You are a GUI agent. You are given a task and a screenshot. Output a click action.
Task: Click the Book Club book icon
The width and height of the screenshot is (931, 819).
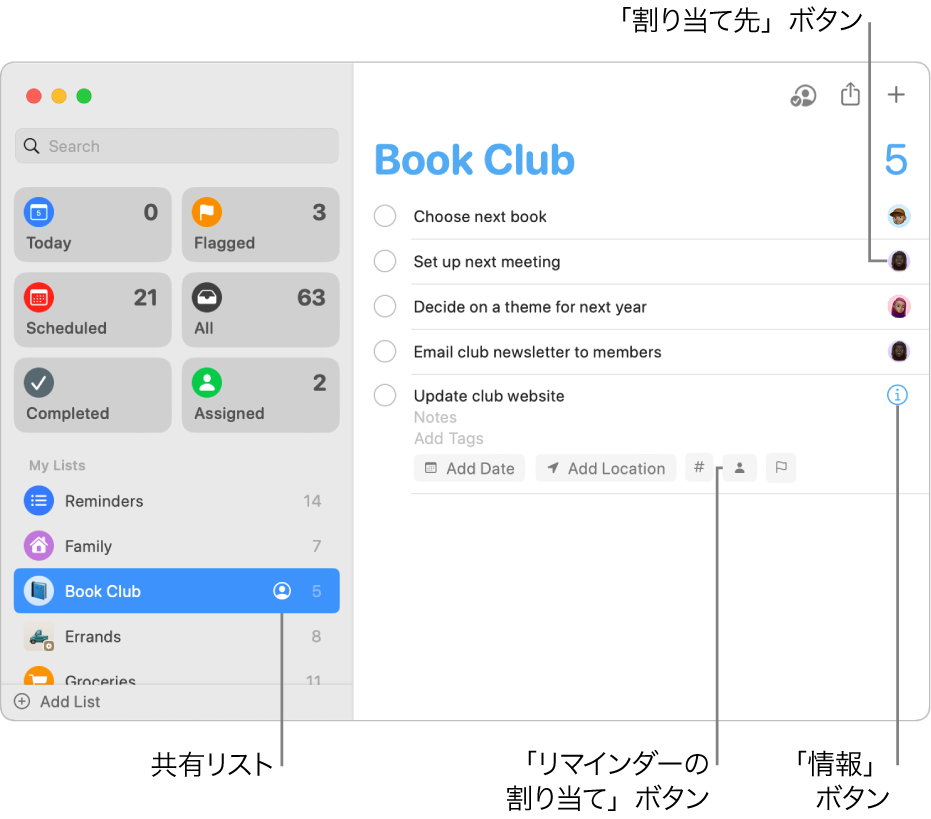coord(39,591)
